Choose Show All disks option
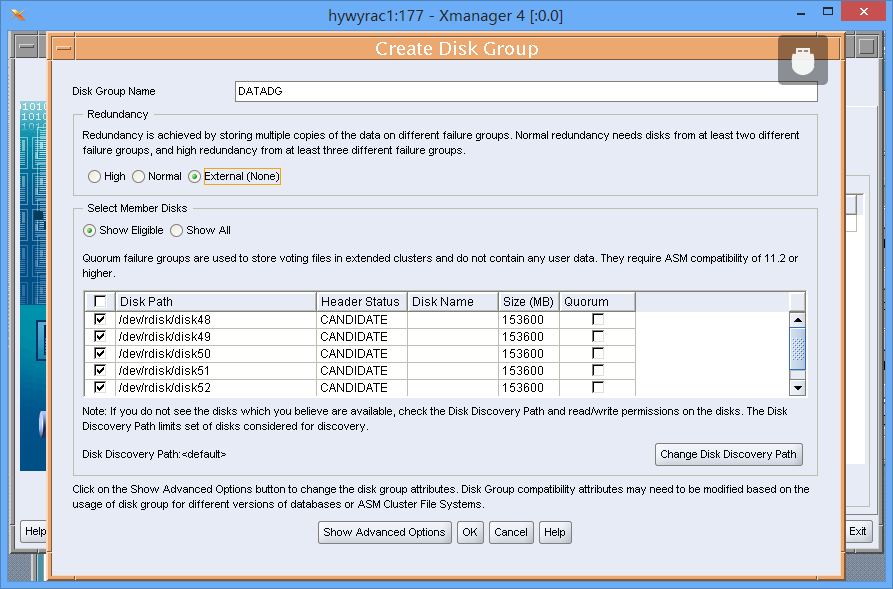The width and height of the screenshot is (893, 589). (x=177, y=231)
